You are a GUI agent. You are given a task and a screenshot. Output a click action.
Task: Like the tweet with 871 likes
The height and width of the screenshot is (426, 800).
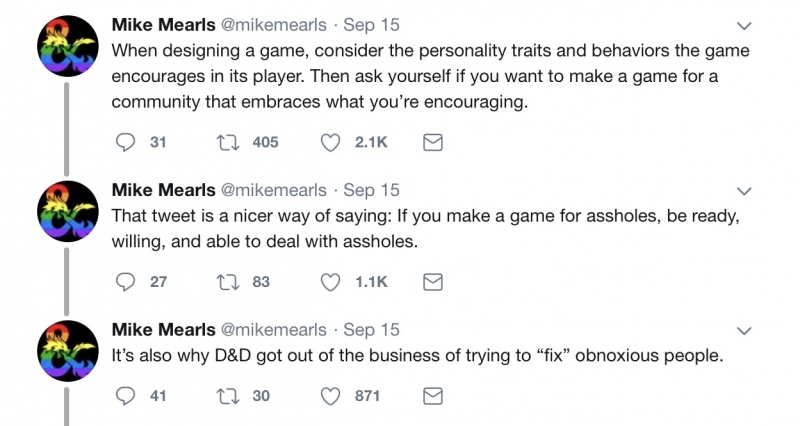pos(330,396)
